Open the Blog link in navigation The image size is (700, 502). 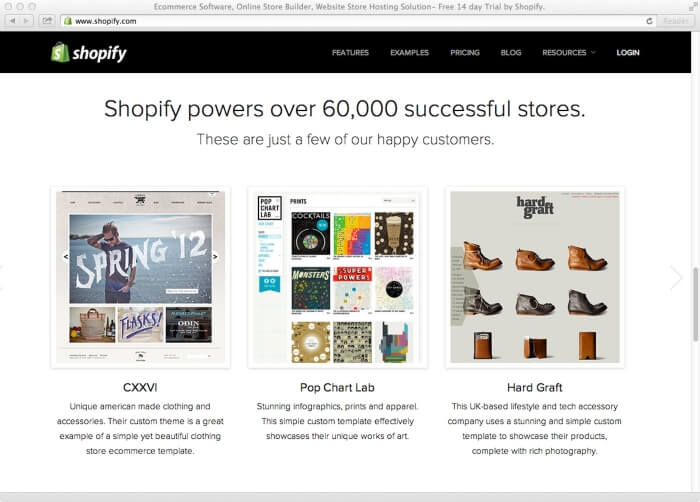(x=511, y=53)
